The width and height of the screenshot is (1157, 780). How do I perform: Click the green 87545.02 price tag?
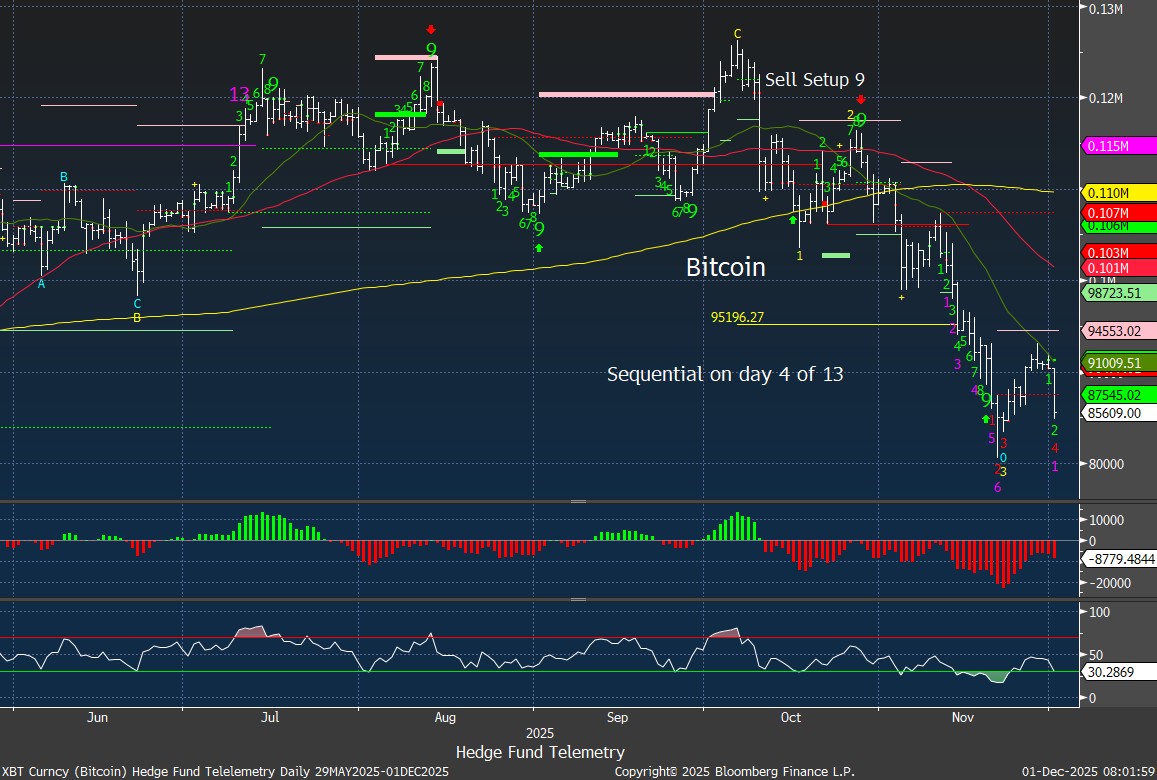pos(1119,394)
